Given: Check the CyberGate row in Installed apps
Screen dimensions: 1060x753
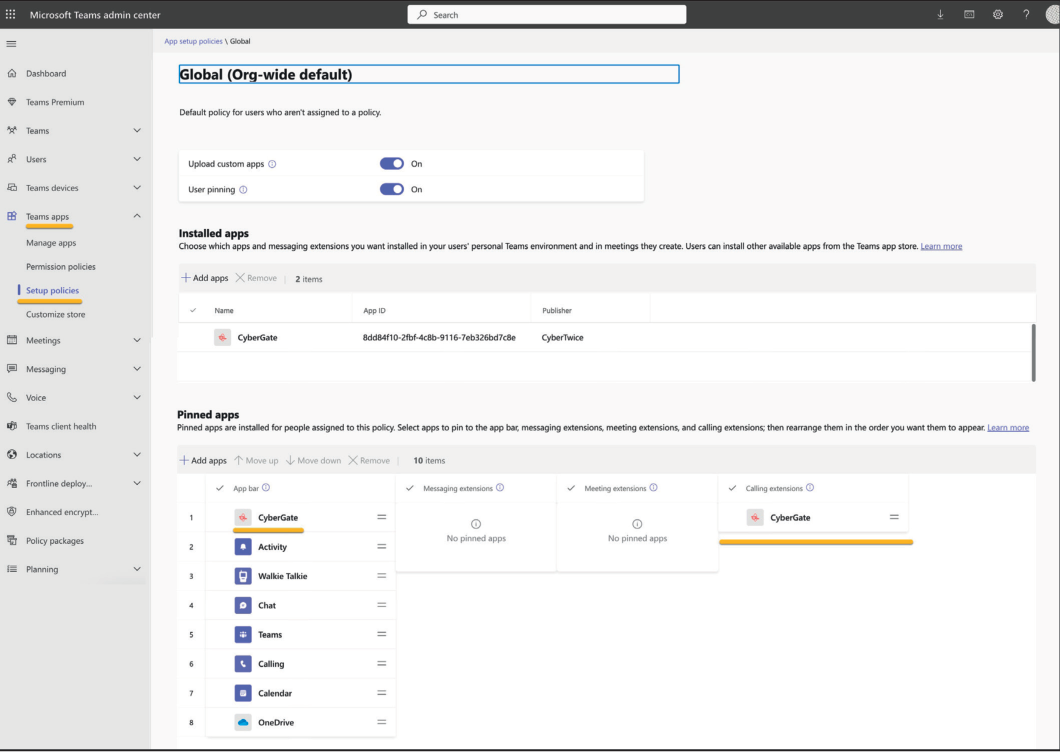Looking at the screenshot, I should tap(193, 337).
